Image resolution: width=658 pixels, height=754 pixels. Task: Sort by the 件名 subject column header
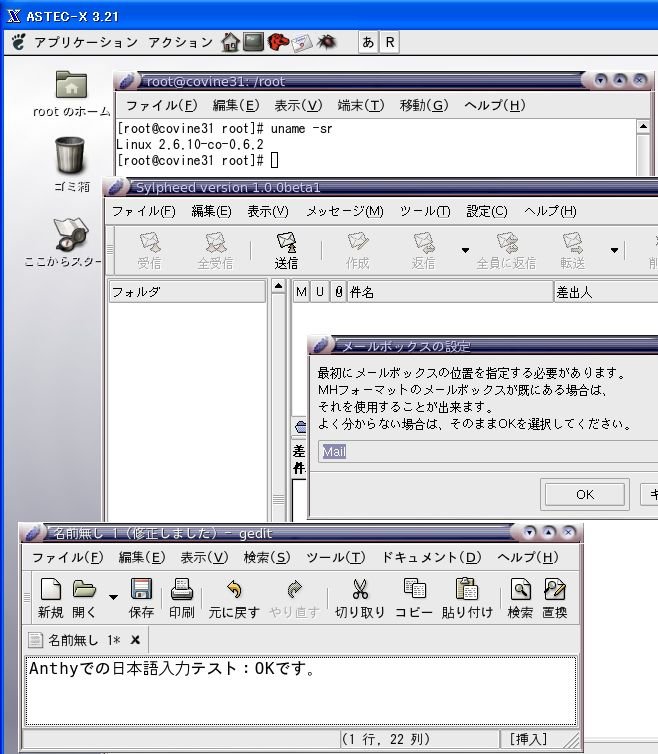[450, 292]
